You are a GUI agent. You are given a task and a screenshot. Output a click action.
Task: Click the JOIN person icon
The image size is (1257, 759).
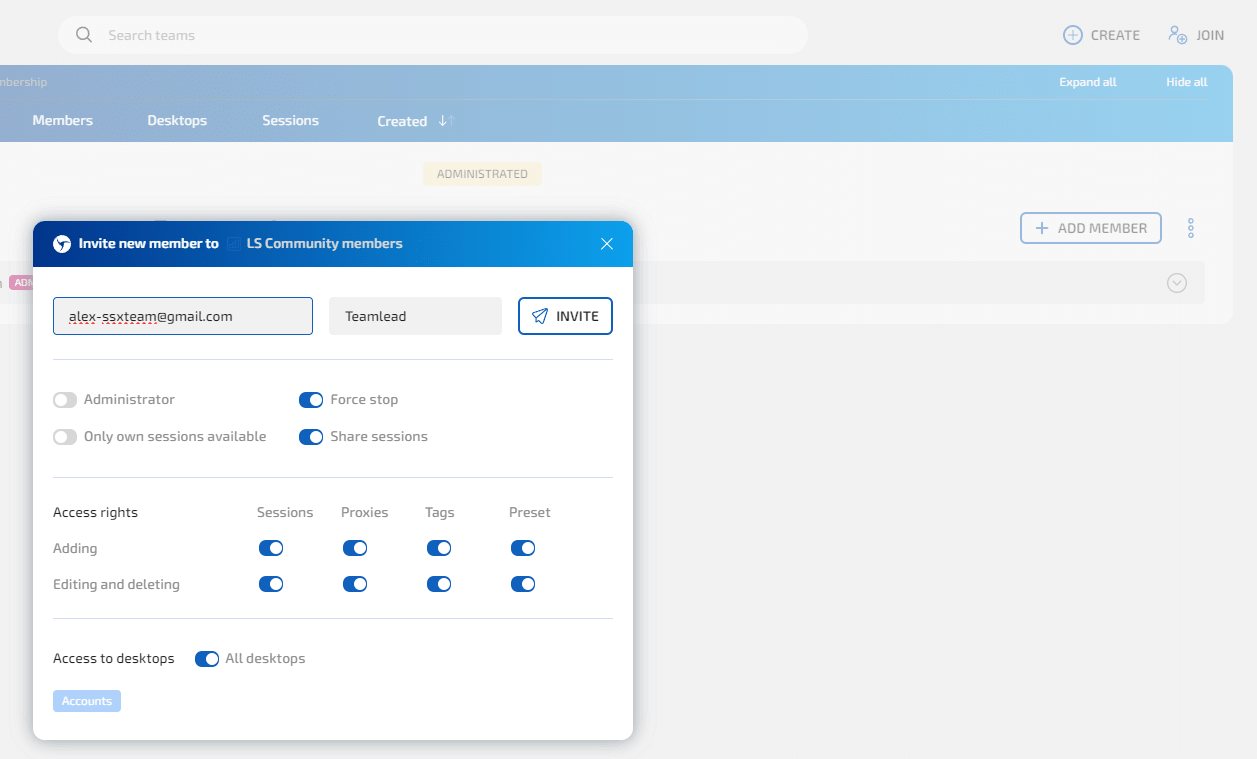point(1178,35)
